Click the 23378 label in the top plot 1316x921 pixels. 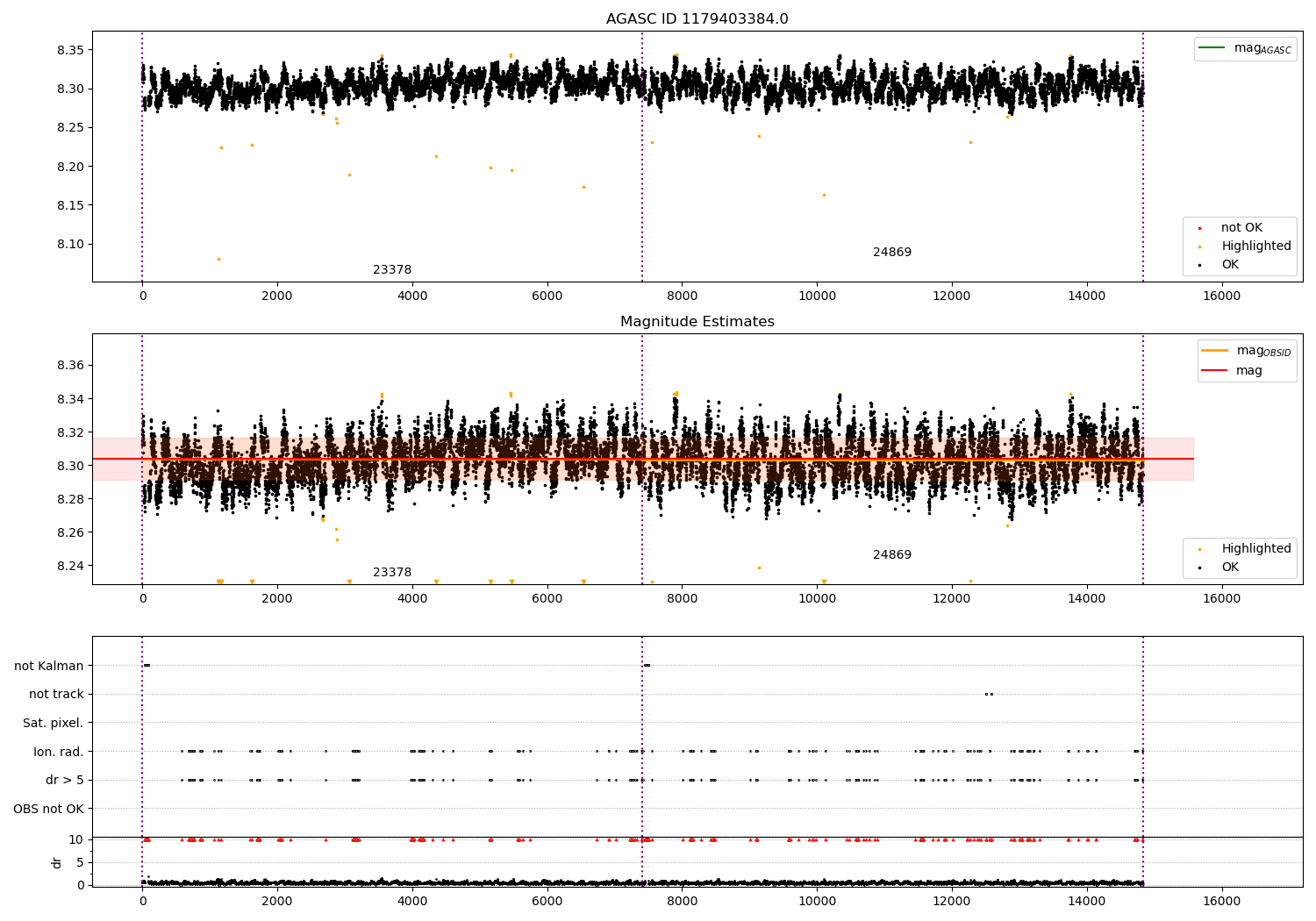point(392,270)
